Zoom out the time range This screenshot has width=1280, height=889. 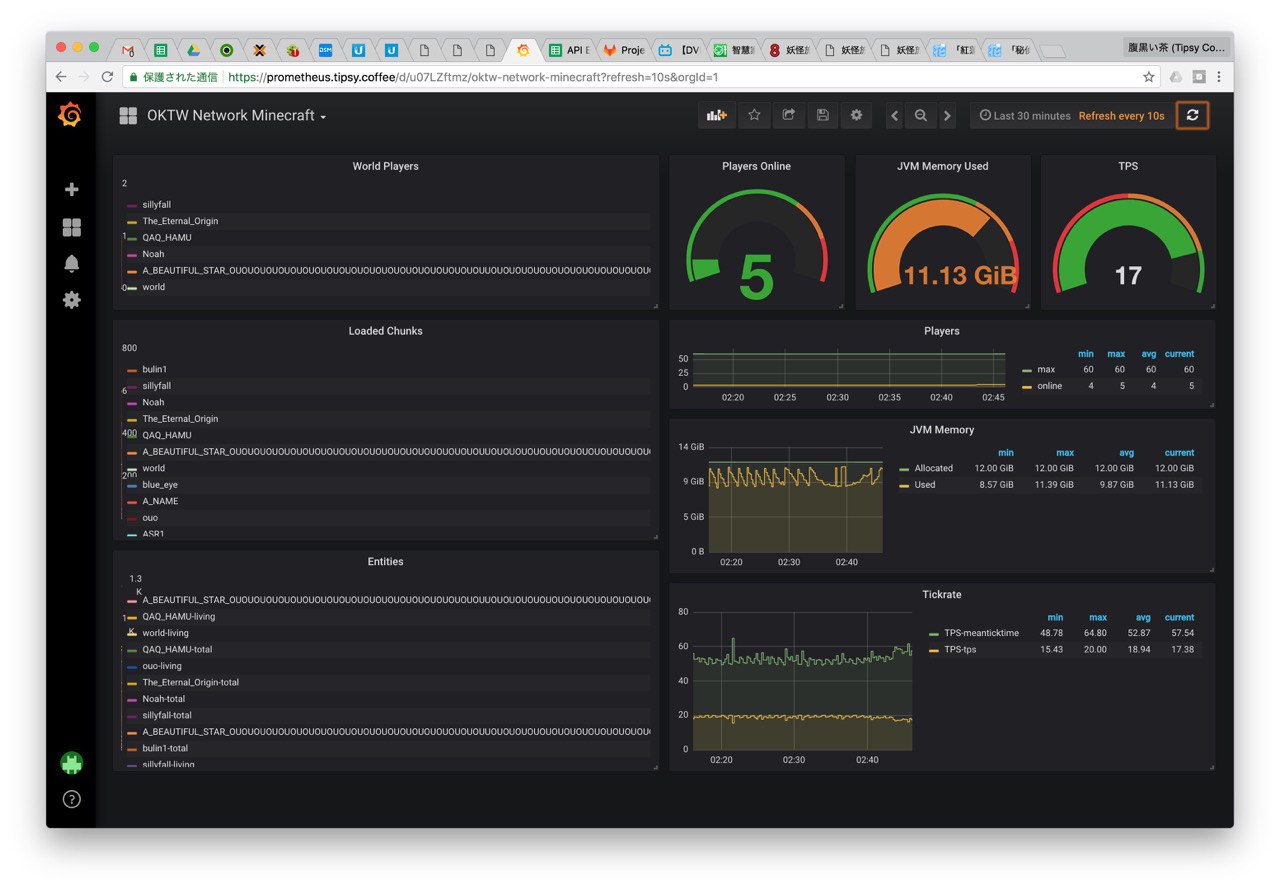[x=921, y=116]
